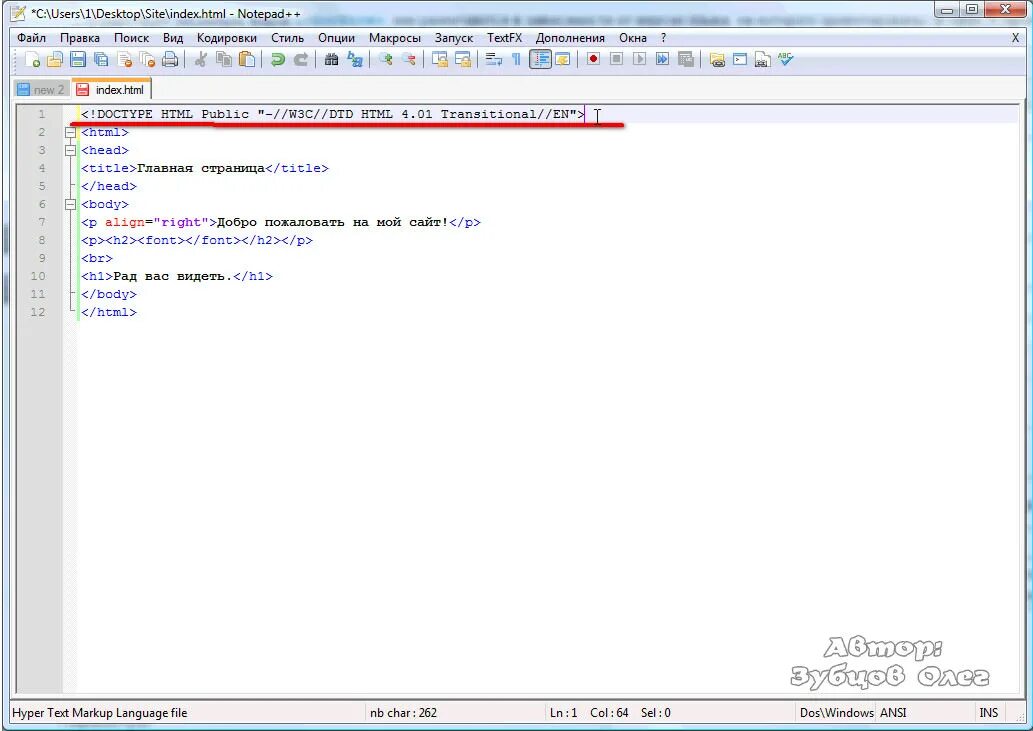
Task: Switch to the new 2 tab
Action: (40, 89)
